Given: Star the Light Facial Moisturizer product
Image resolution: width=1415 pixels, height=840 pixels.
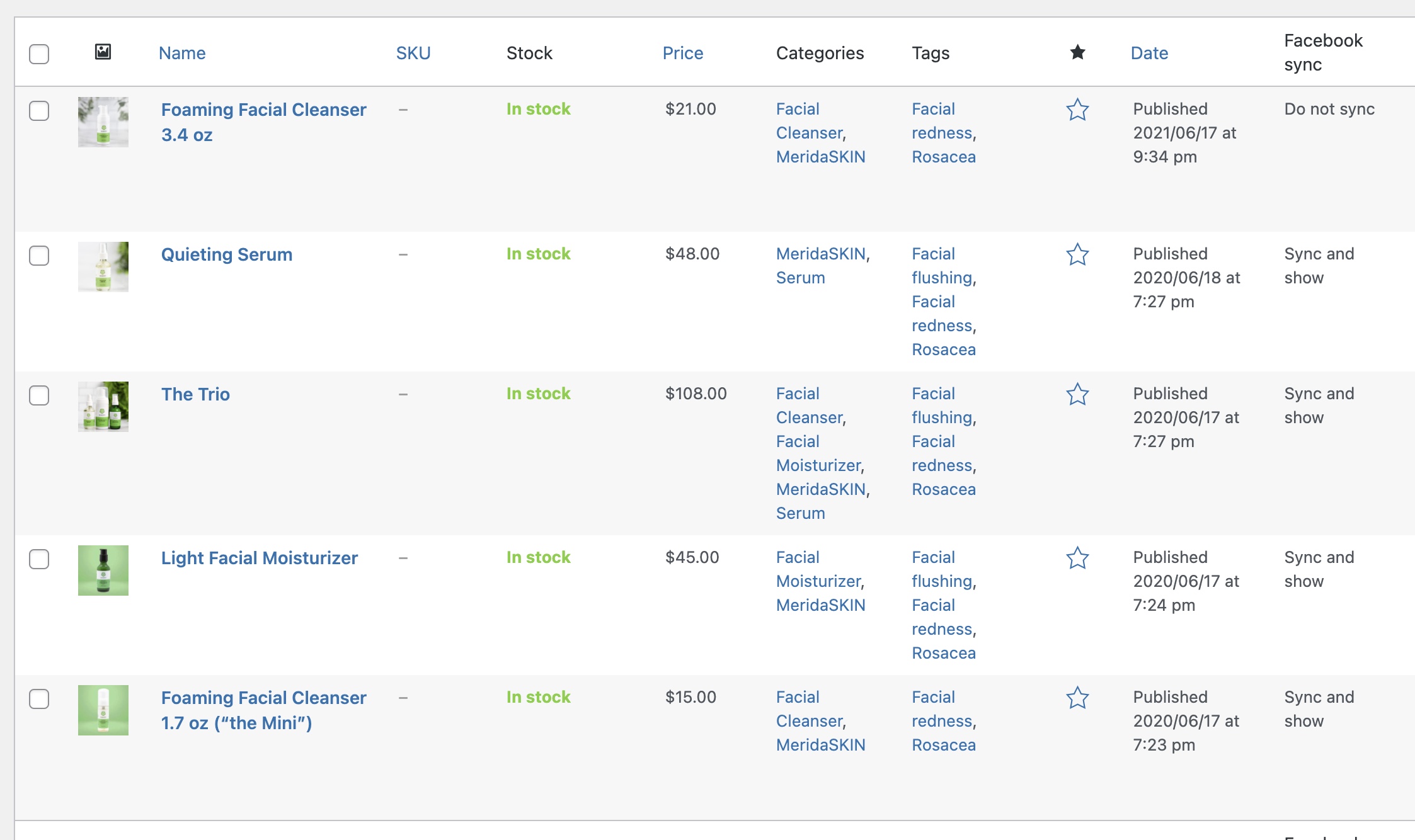Looking at the screenshot, I should pos(1077,558).
